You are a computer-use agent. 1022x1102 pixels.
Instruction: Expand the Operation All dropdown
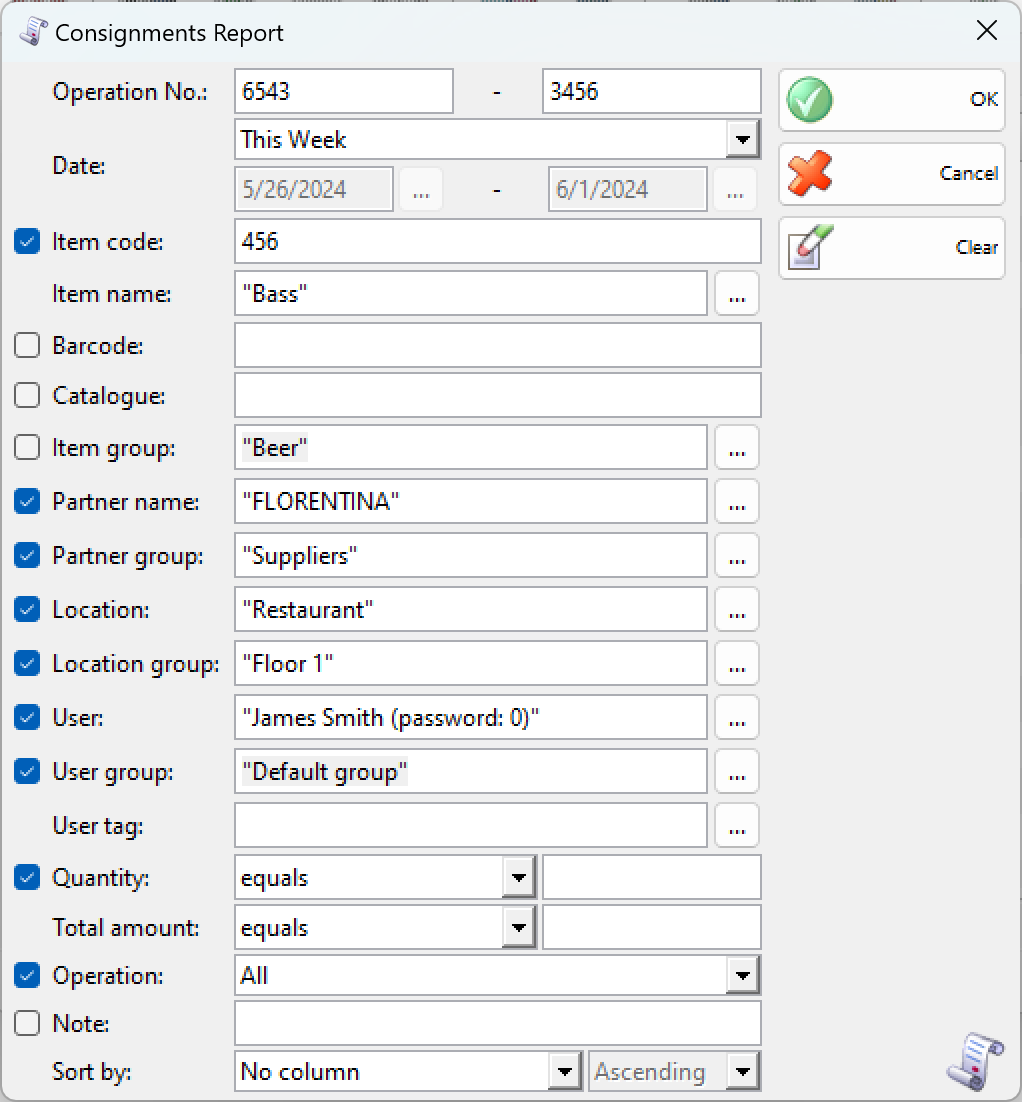click(x=743, y=975)
